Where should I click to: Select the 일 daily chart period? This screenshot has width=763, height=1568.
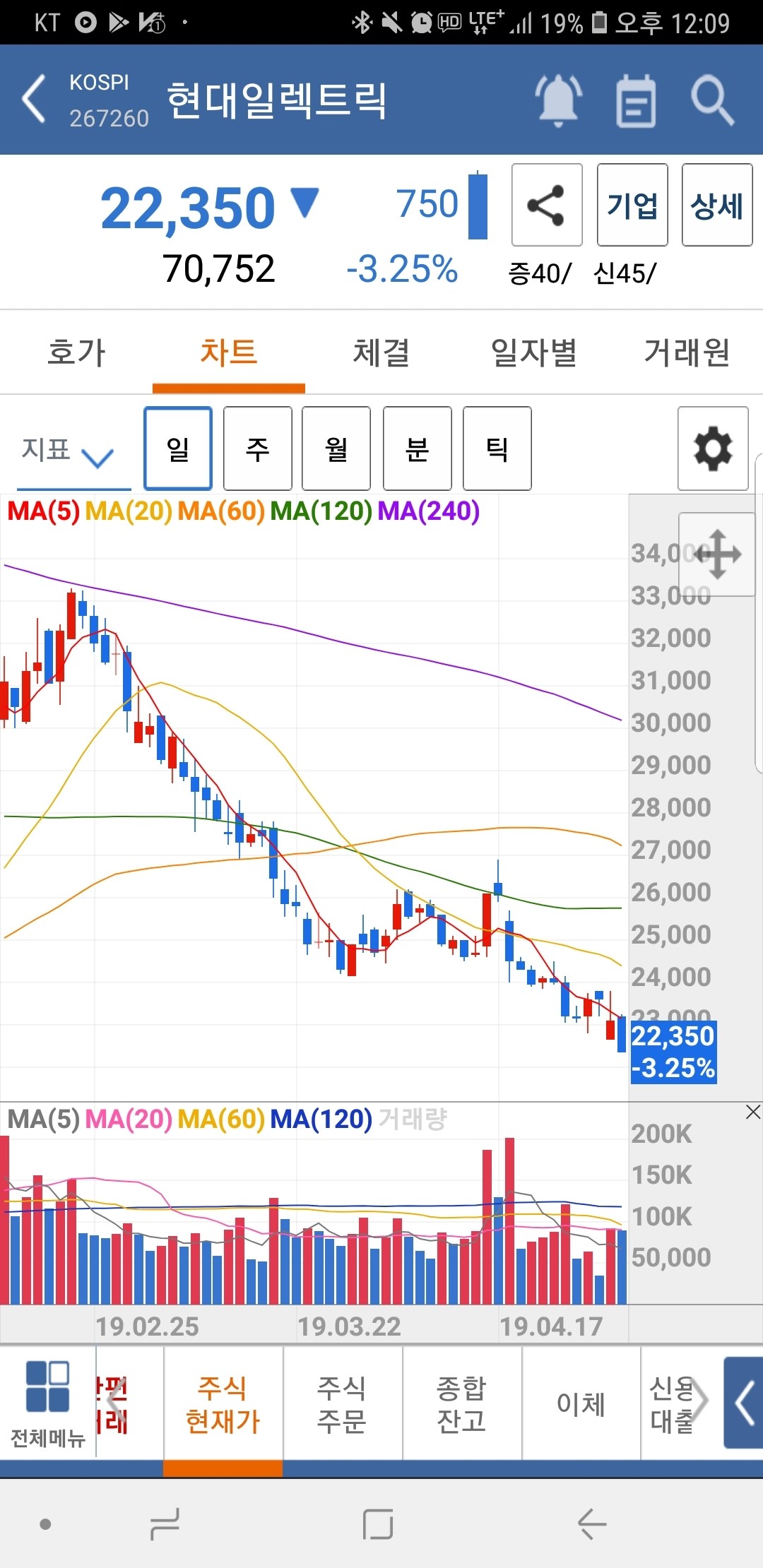178,449
